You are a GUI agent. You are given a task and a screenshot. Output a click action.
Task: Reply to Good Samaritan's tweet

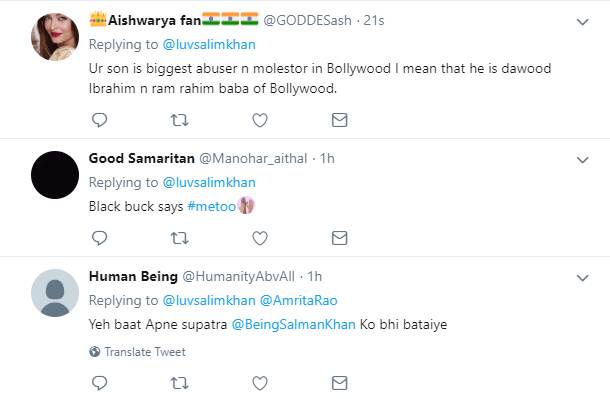coord(99,238)
